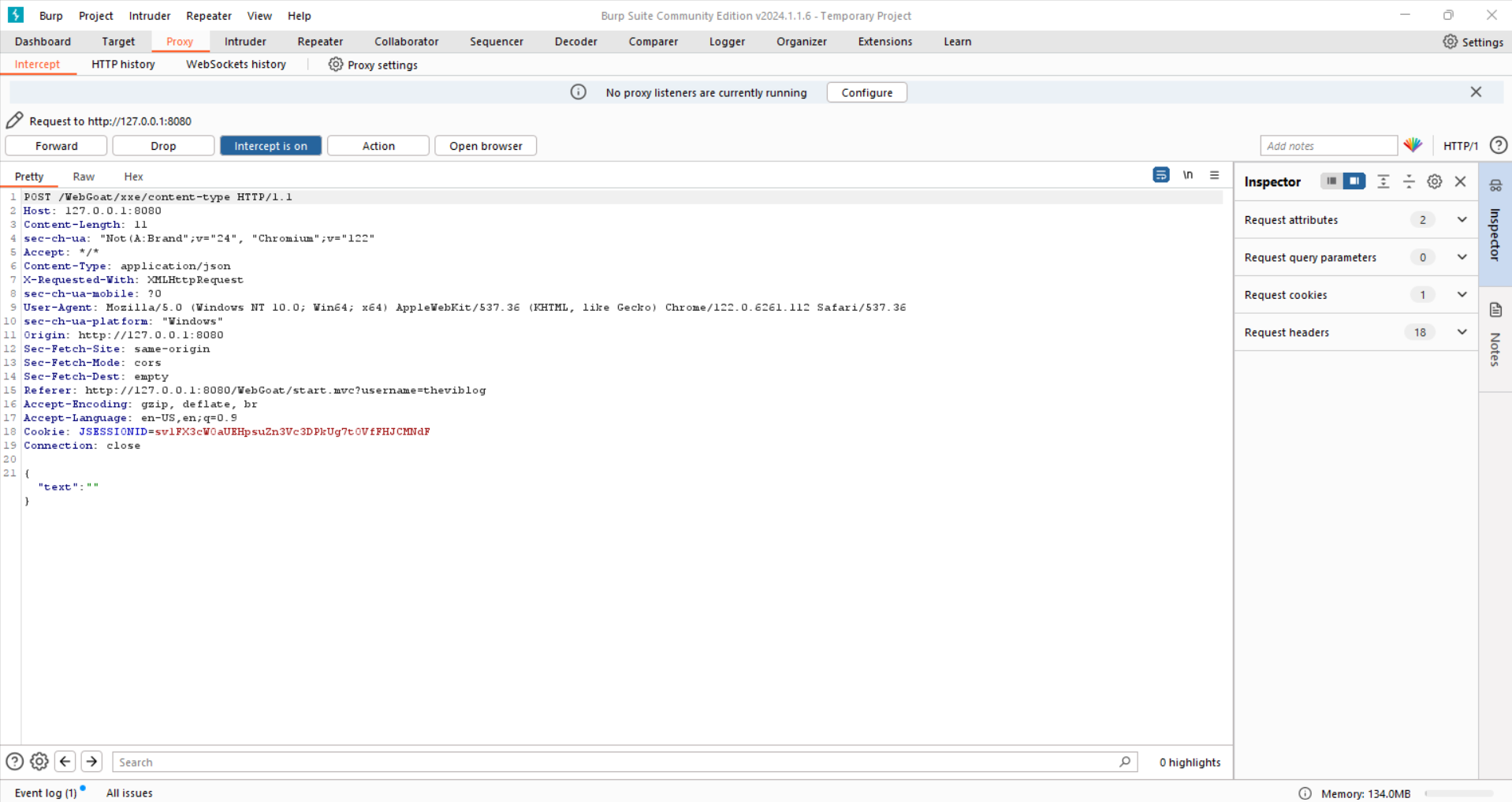Open the View menu

(259, 16)
